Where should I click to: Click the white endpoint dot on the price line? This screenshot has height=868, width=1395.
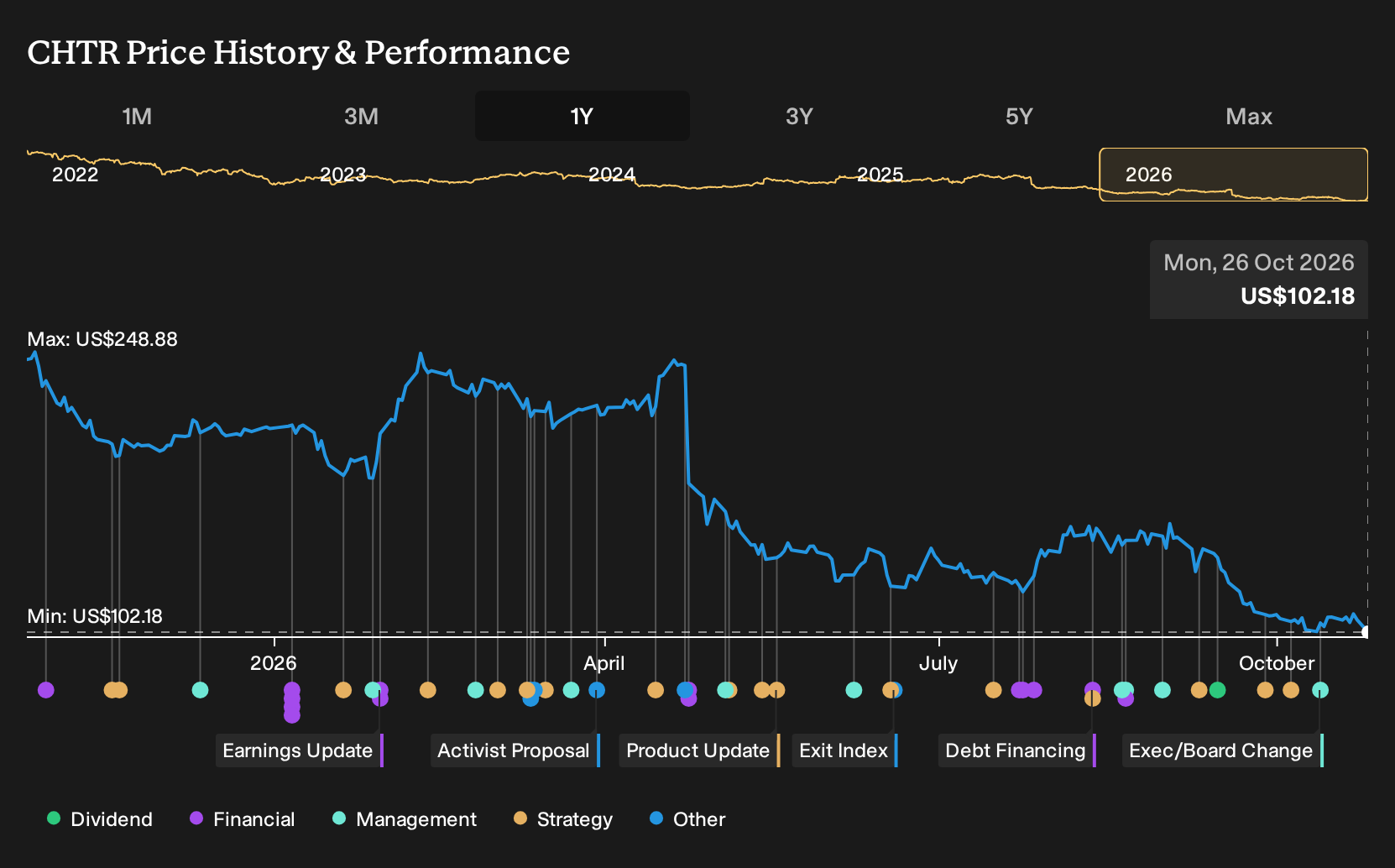(x=1366, y=632)
